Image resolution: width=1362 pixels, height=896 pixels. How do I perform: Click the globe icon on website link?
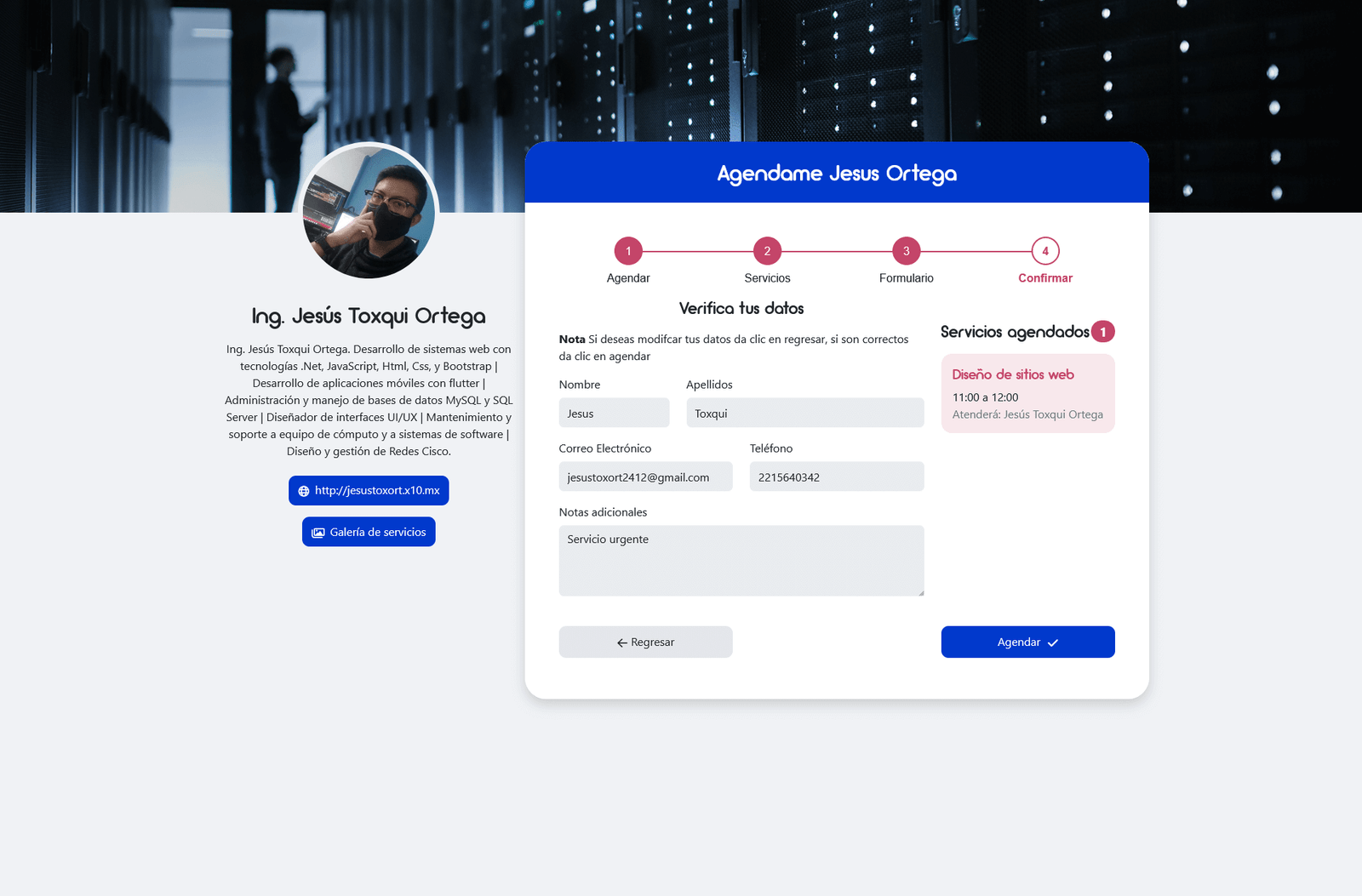click(304, 491)
